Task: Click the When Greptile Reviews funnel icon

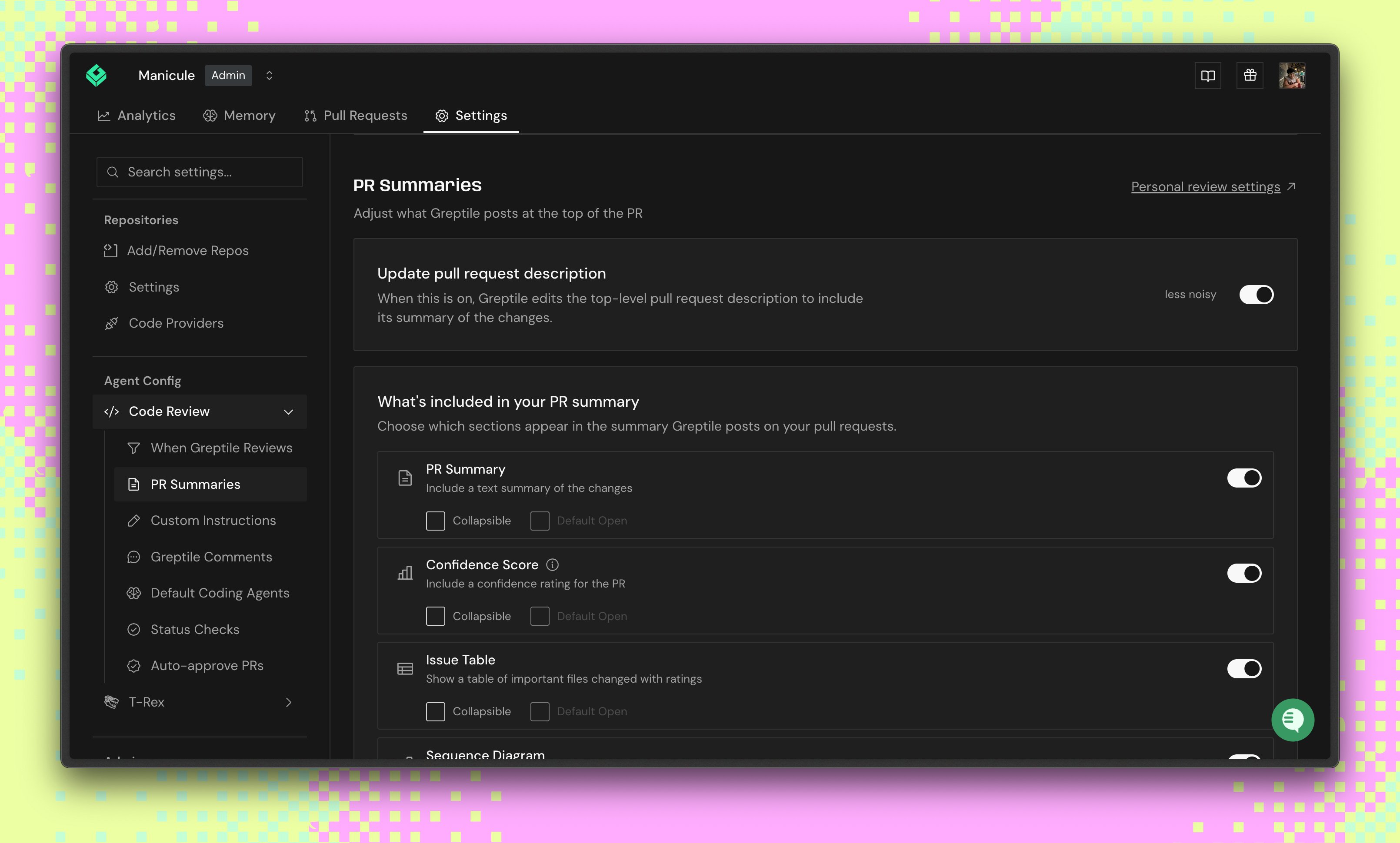Action: [133, 448]
